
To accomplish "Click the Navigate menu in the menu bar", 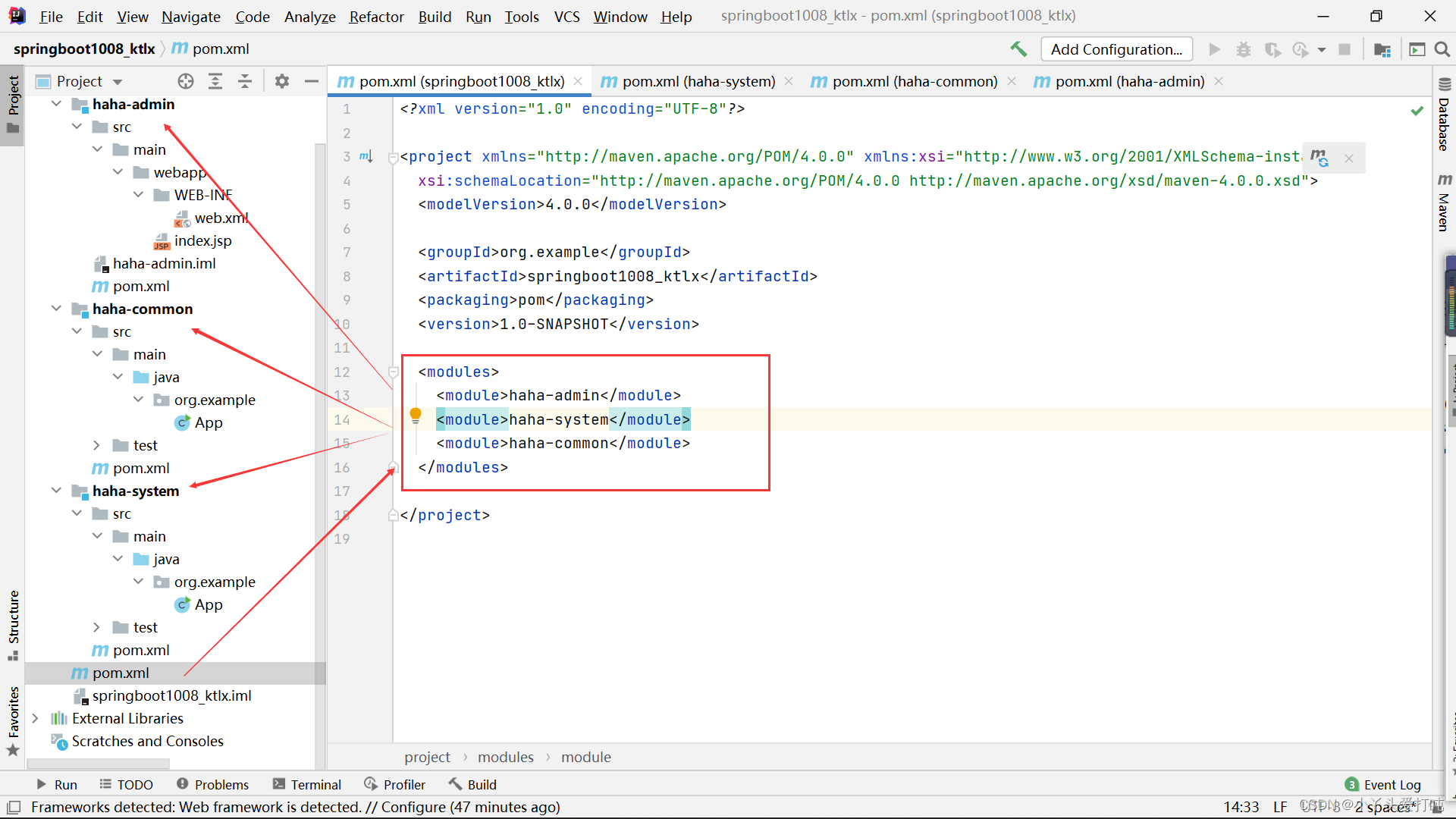I will click(190, 15).
